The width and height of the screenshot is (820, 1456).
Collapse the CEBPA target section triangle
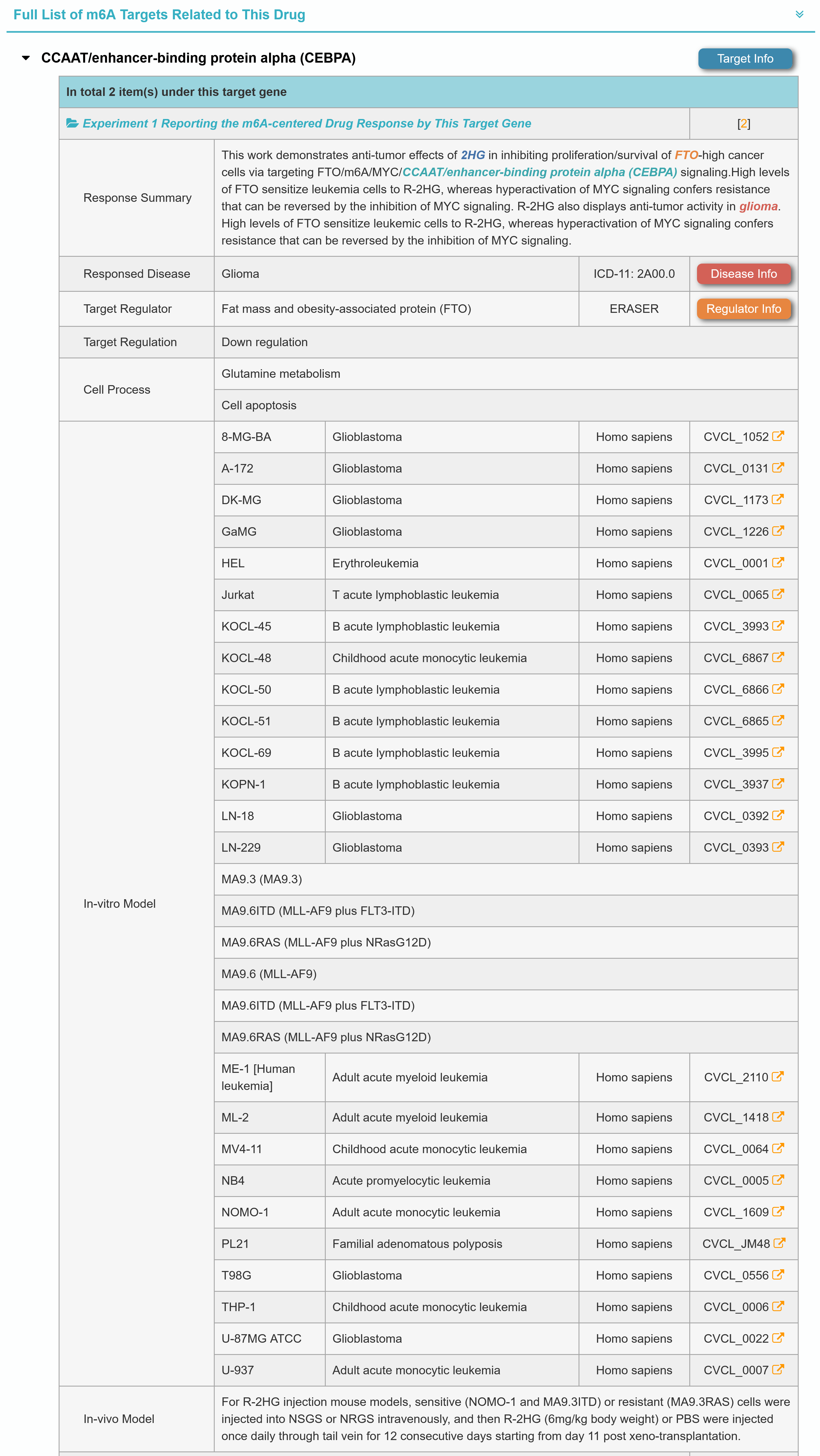26,58
